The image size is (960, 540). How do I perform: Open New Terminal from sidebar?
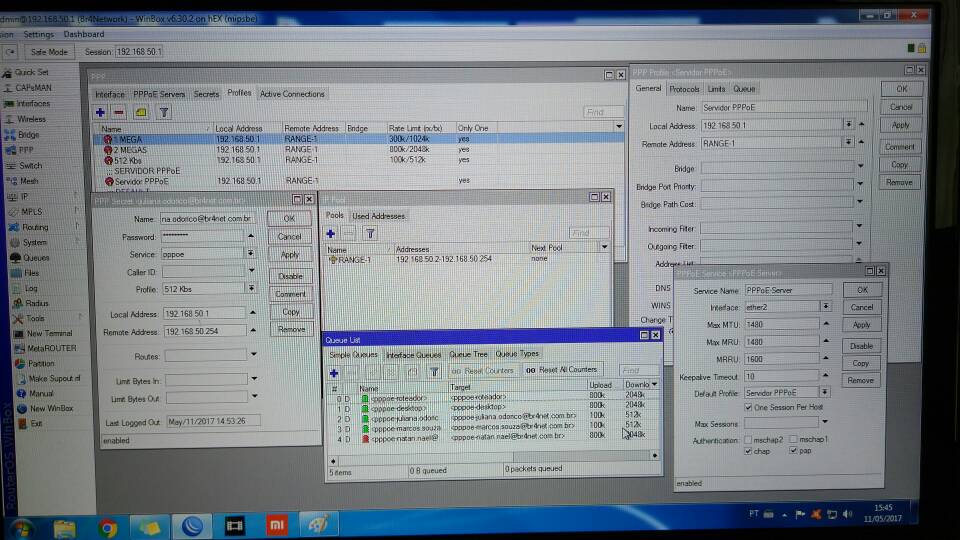tap(49, 334)
